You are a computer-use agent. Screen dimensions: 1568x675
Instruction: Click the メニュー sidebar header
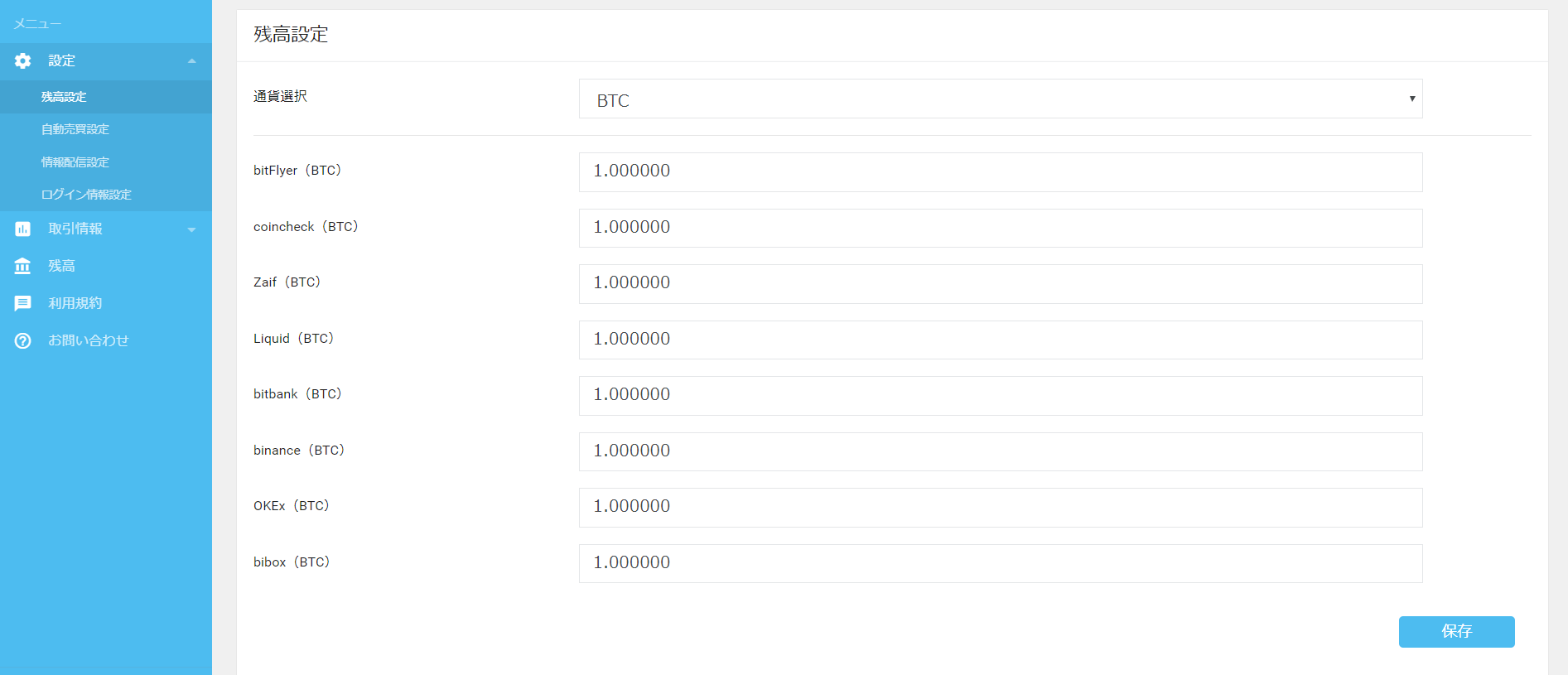[x=37, y=24]
